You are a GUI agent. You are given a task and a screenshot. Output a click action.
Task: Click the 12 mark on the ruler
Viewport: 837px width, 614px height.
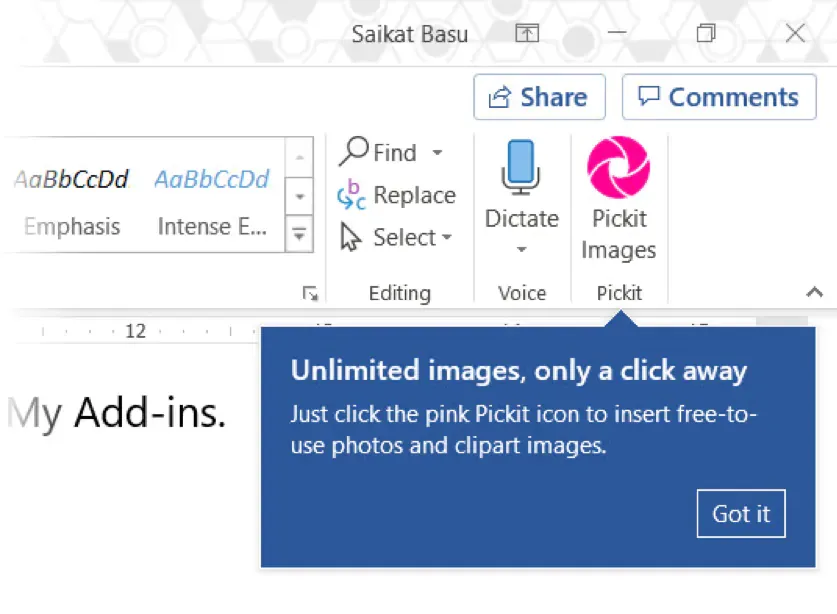136,330
